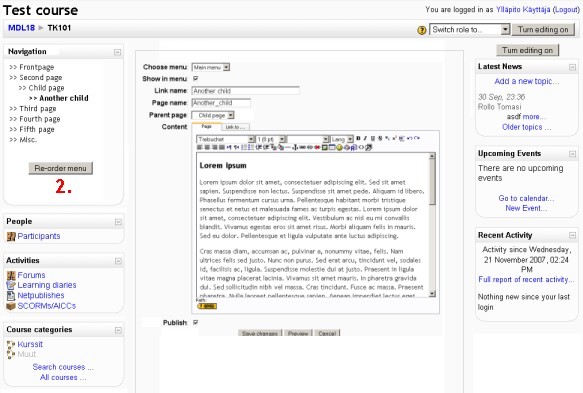The width and height of the screenshot is (583, 393).
Task: Align text right in the editor
Action: point(214,148)
